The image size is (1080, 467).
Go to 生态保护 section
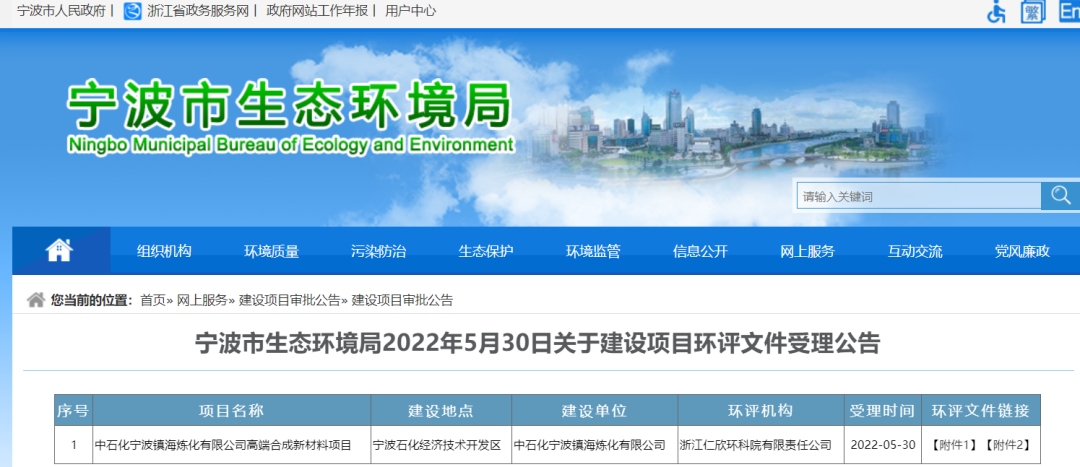tap(486, 251)
